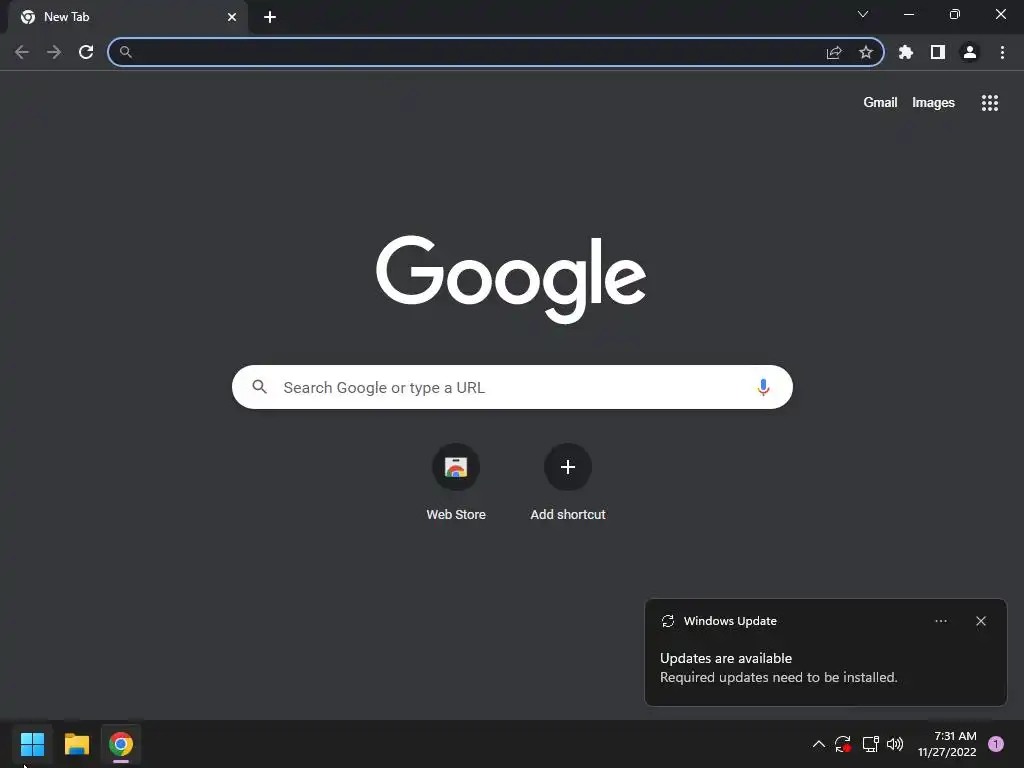Click the Google logo
This screenshot has width=1024, height=768.
[511, 280]
